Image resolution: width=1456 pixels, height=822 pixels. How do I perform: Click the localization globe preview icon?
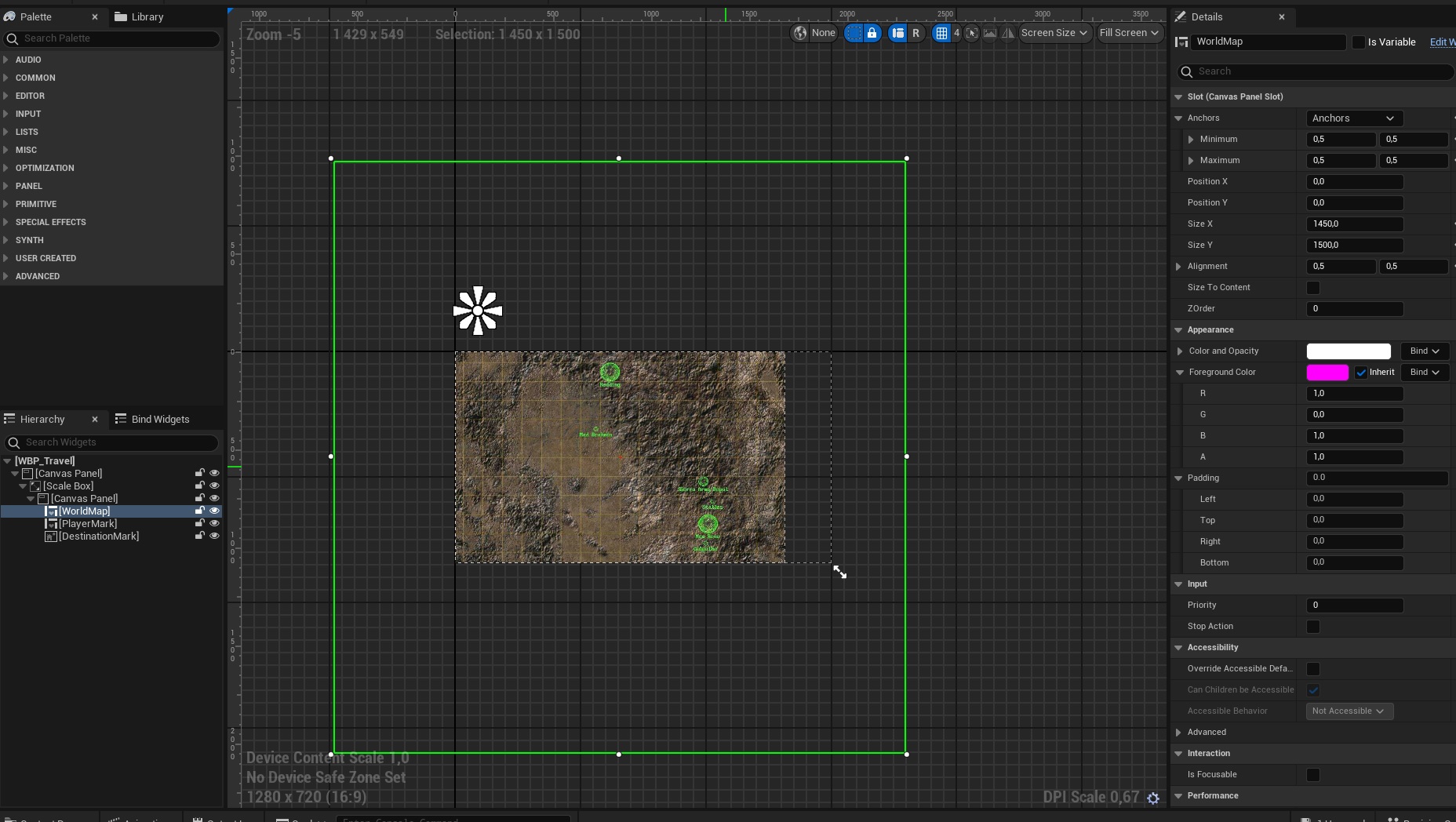(x=800, y=33)
